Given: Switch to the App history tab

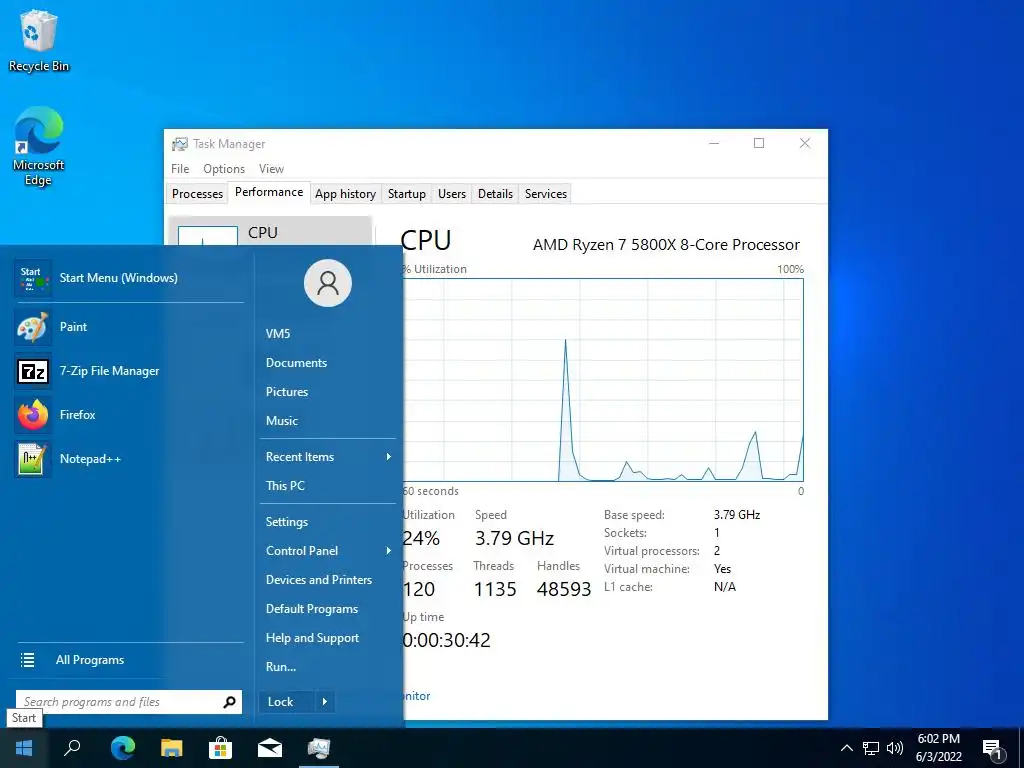Looking at the screenshot, I should (345, 193).
